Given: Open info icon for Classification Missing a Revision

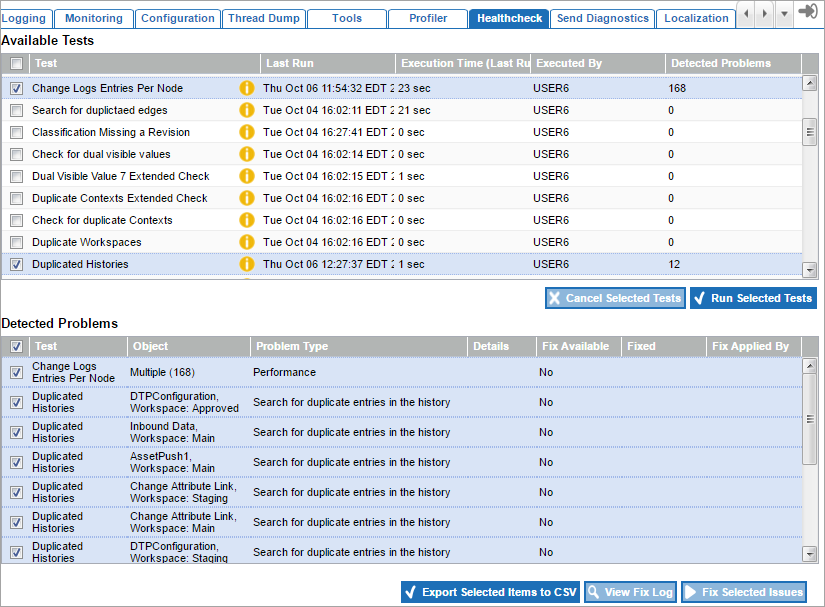Looking at the screenshot, I should (247, 132).
